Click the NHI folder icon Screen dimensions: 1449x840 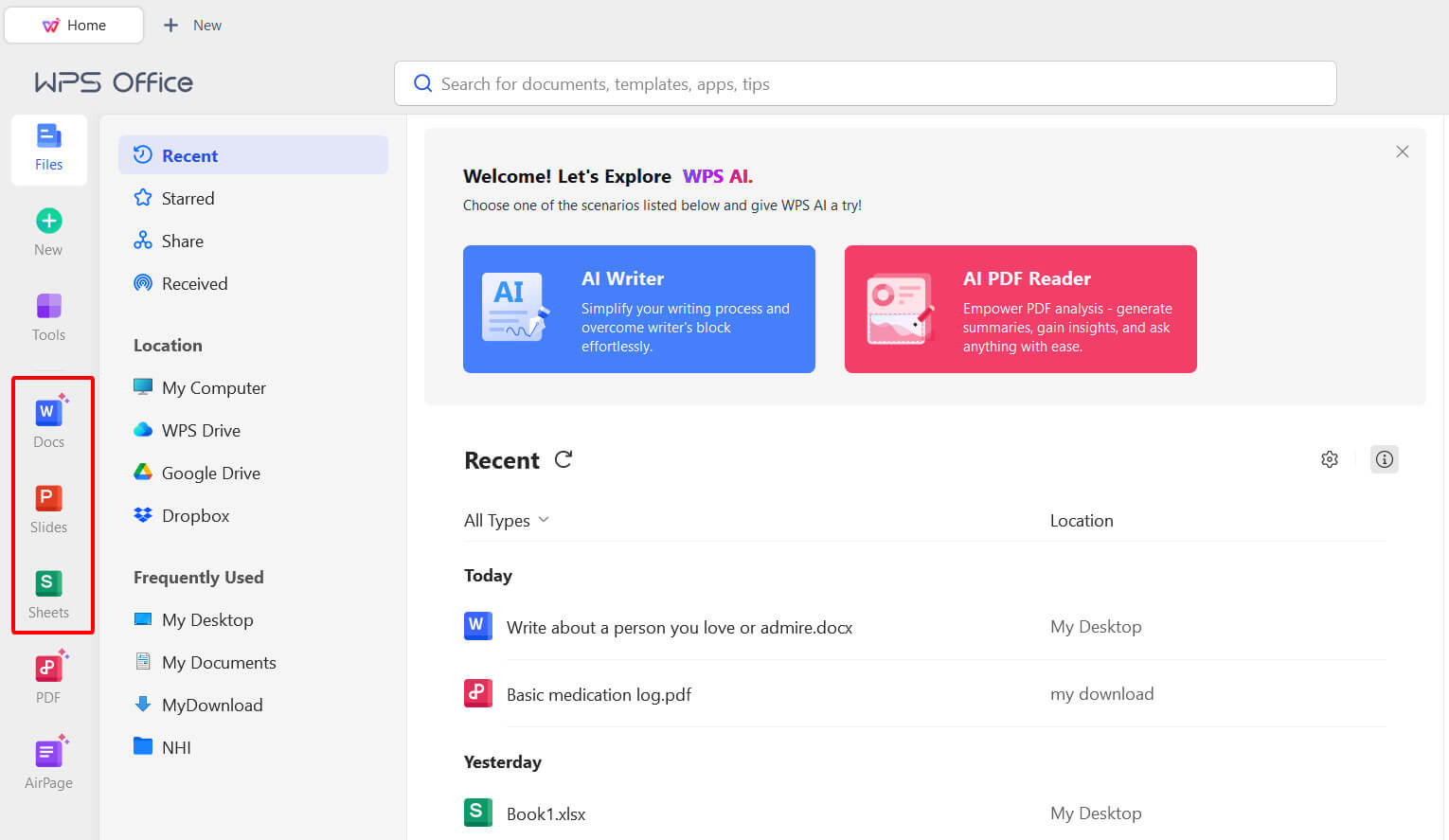[143, 746]
